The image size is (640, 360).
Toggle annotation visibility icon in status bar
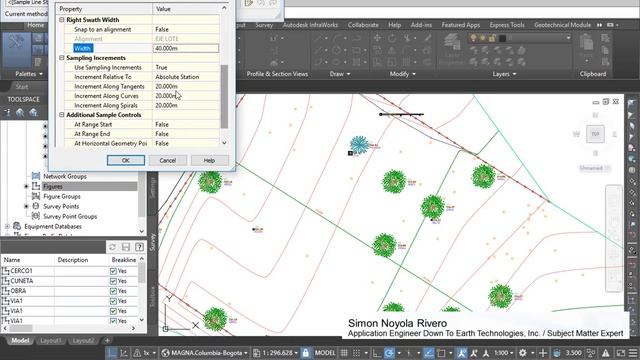tap(462, 353)
